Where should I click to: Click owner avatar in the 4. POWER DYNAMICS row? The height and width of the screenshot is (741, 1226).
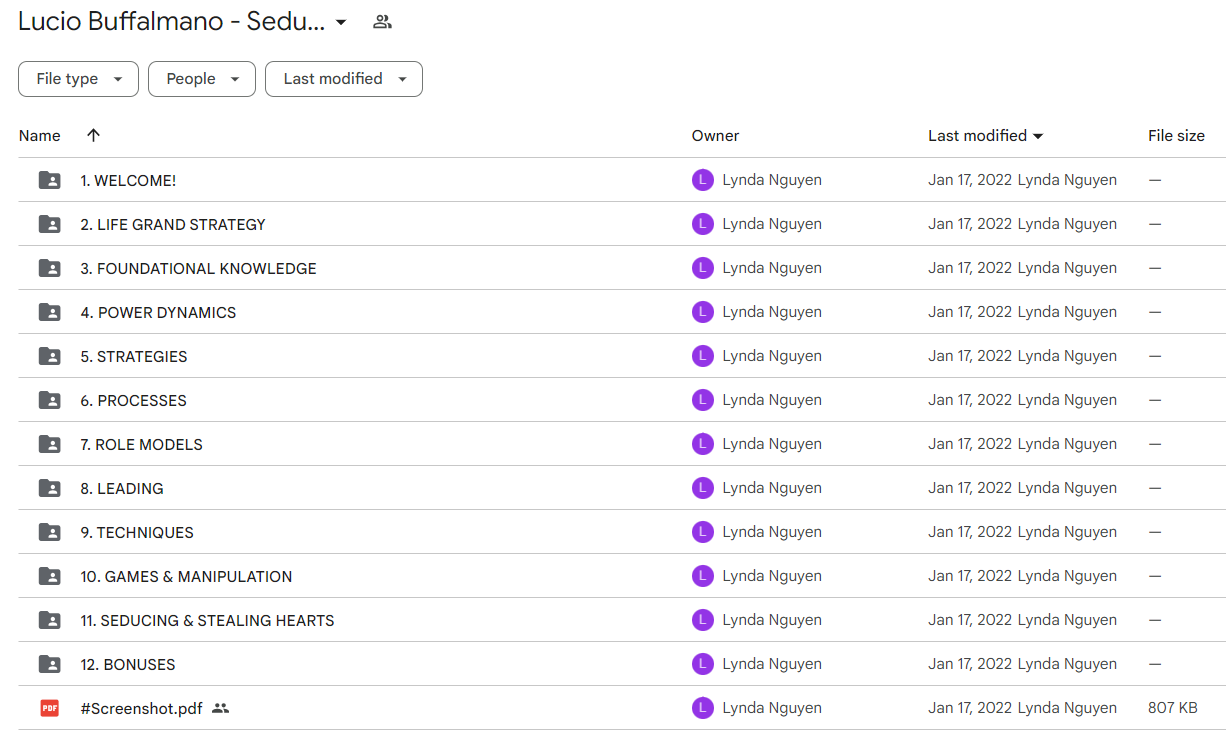[703, 312]
